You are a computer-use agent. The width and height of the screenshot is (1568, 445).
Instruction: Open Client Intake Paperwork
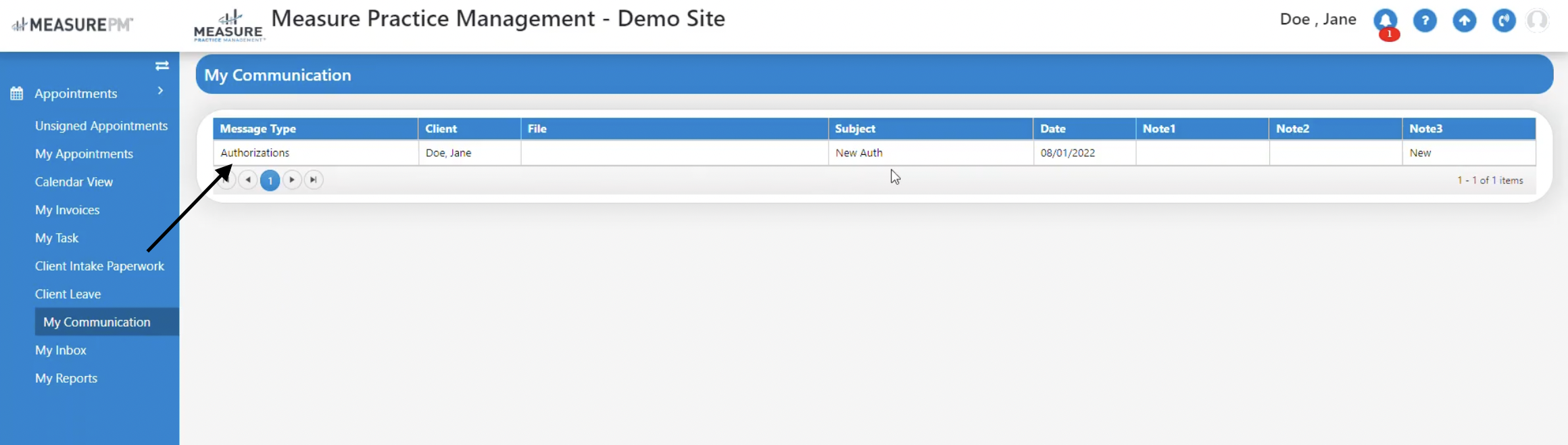click(99, 266)
